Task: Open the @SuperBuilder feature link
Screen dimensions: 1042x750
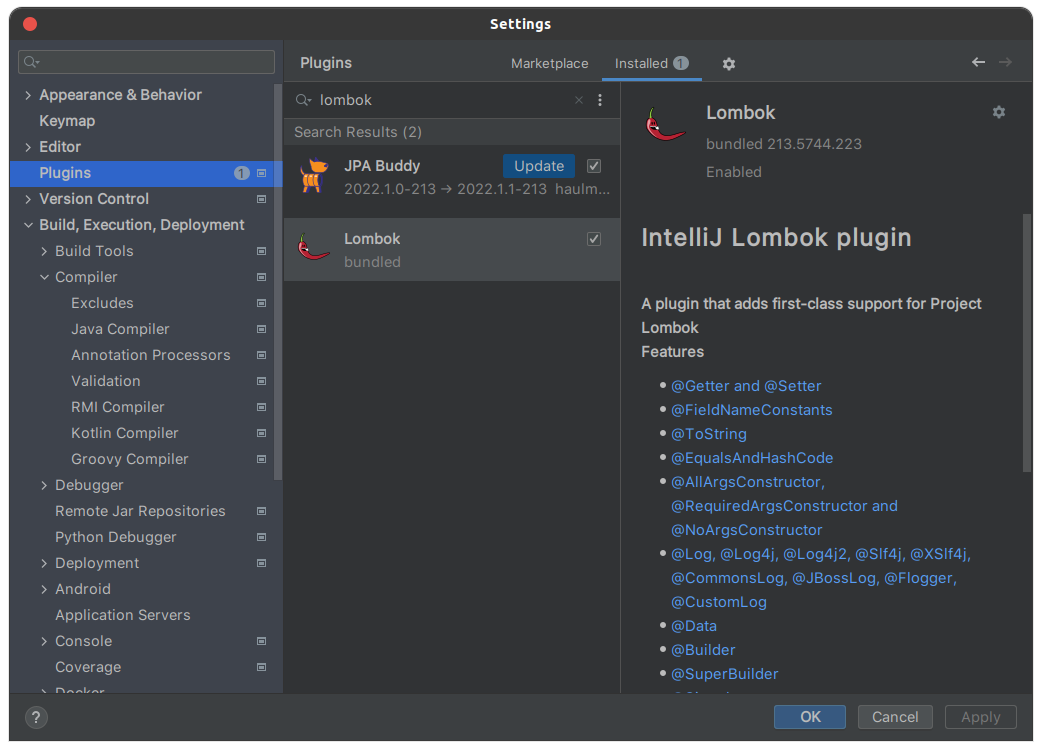Action: click(724, 674)
